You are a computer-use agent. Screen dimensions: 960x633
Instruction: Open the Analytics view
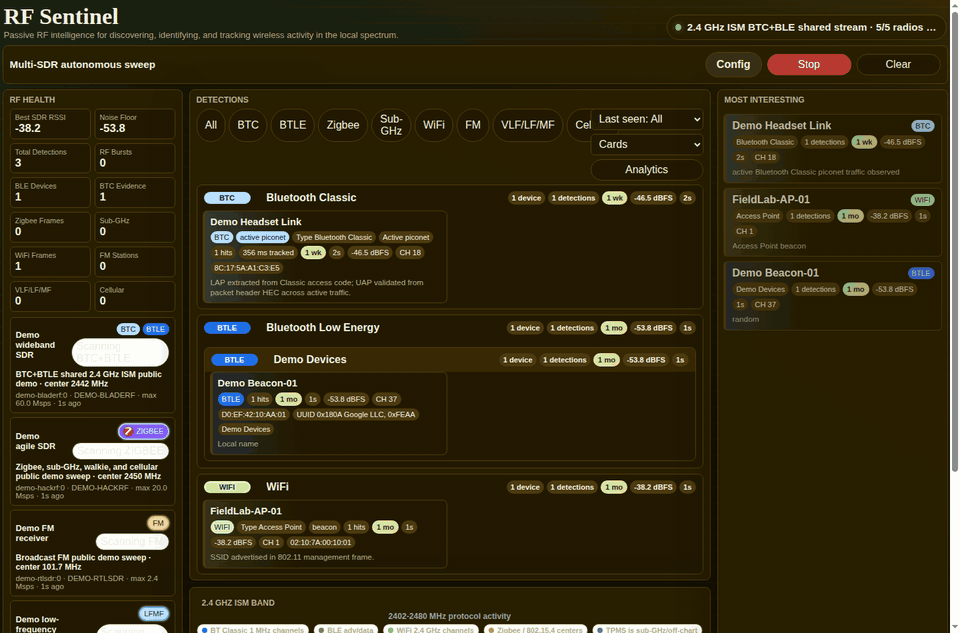click(646, 170)
